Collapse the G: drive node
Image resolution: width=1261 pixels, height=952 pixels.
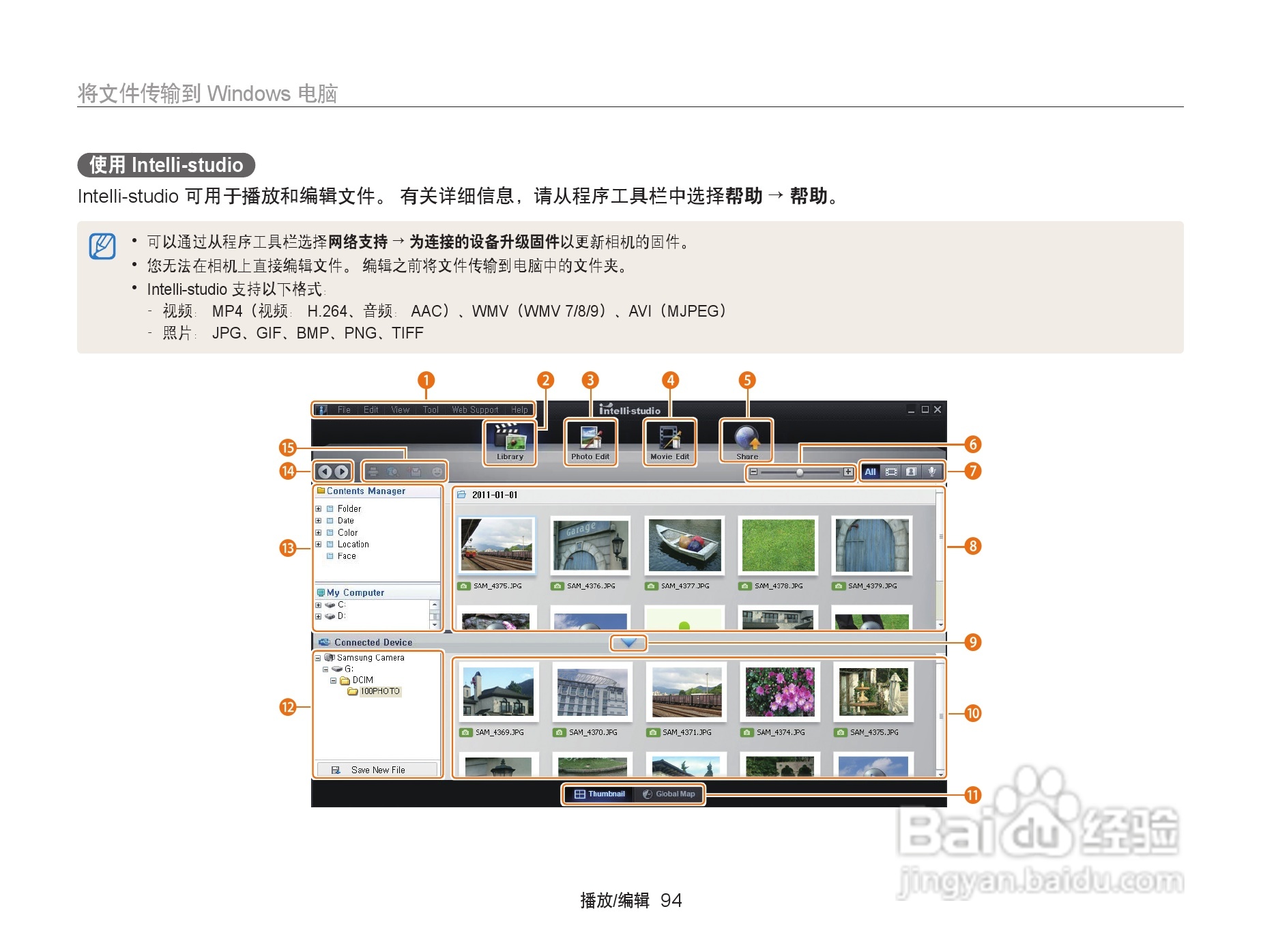coord(325,669)
